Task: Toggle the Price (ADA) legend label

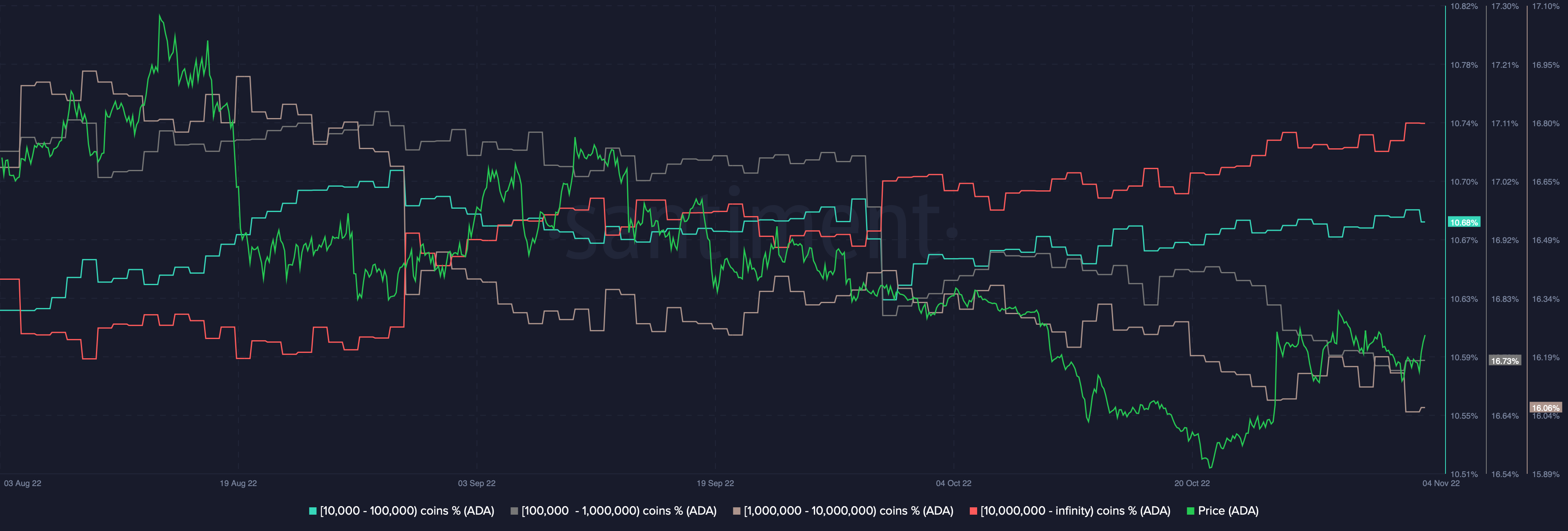Action: pyautogui.click(x=1228, y=511)
